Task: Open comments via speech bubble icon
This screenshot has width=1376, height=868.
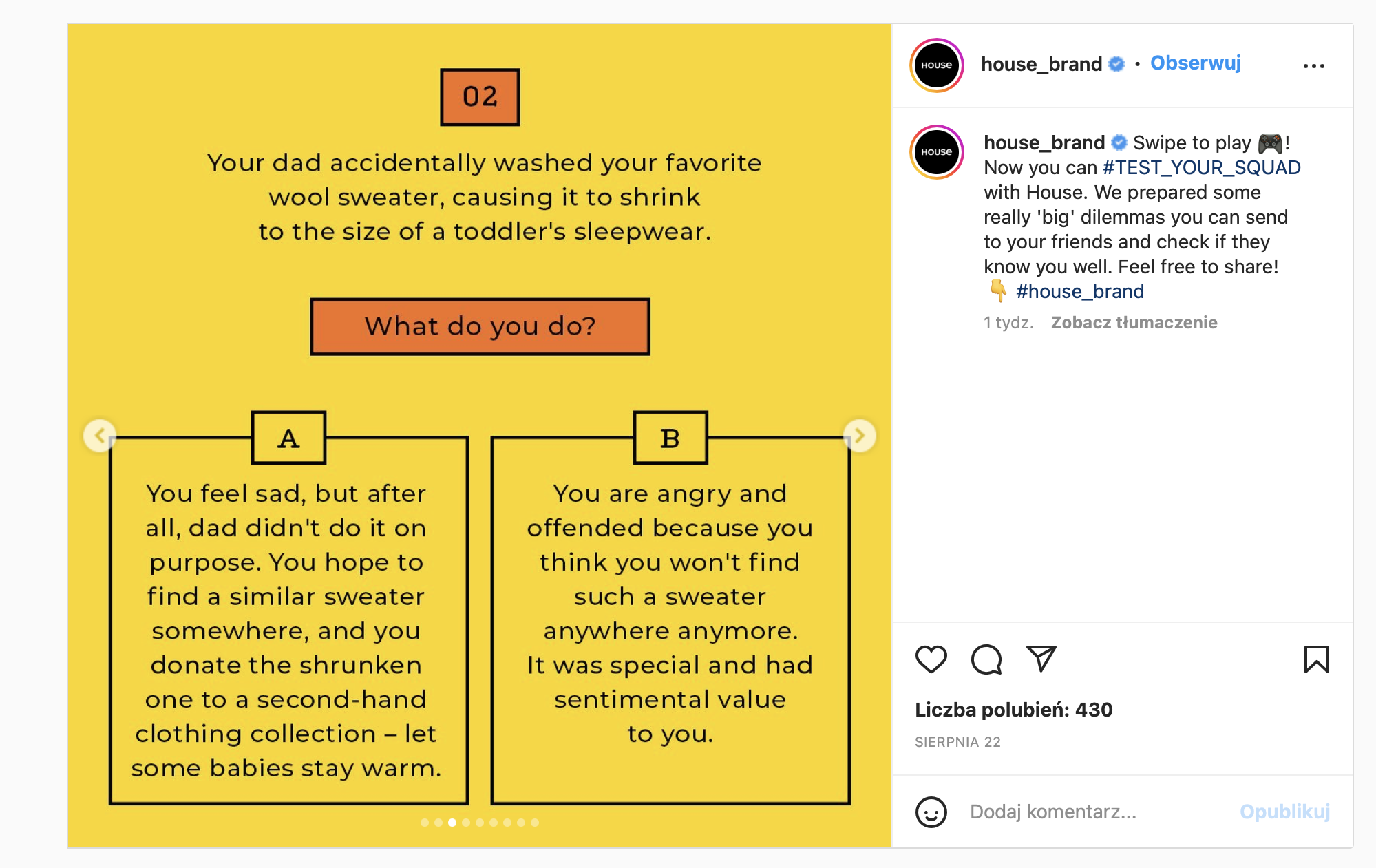Action: [x=986, y=659]
